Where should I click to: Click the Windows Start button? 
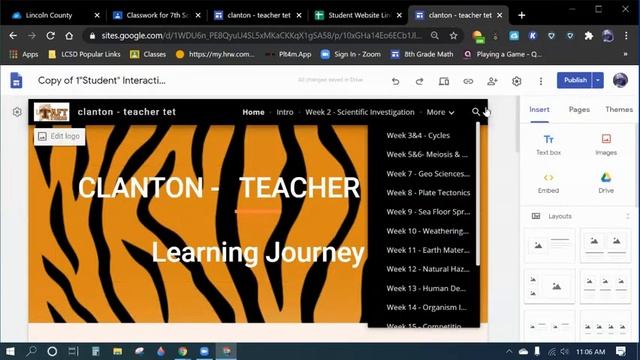pos(10,351)
